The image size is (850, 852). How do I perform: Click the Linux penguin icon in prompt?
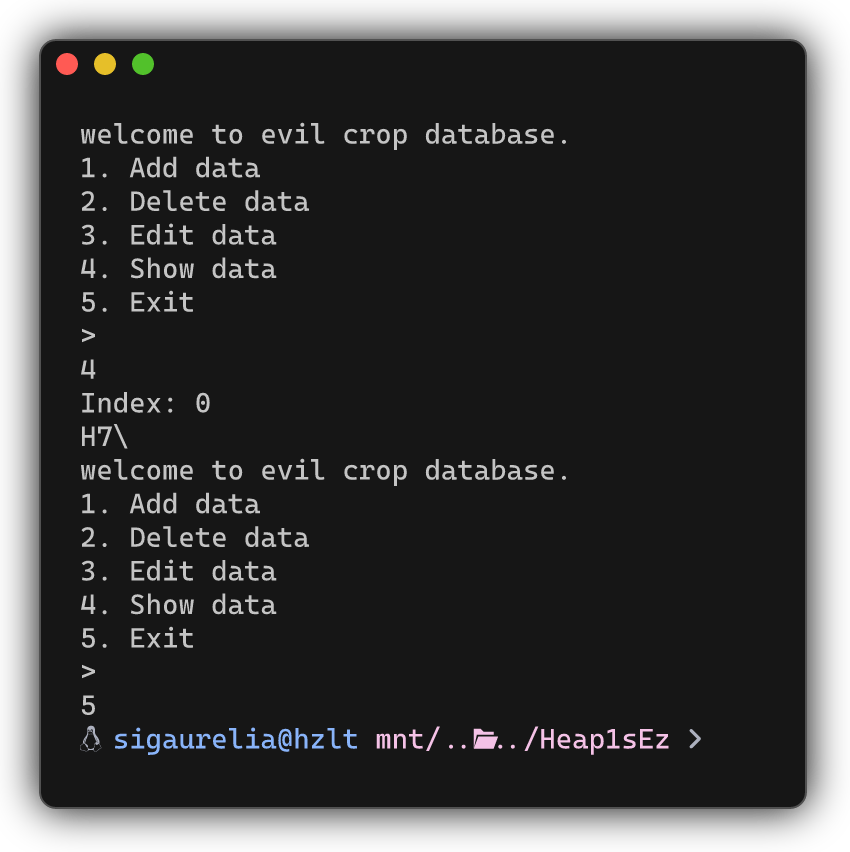click(90, 740)
